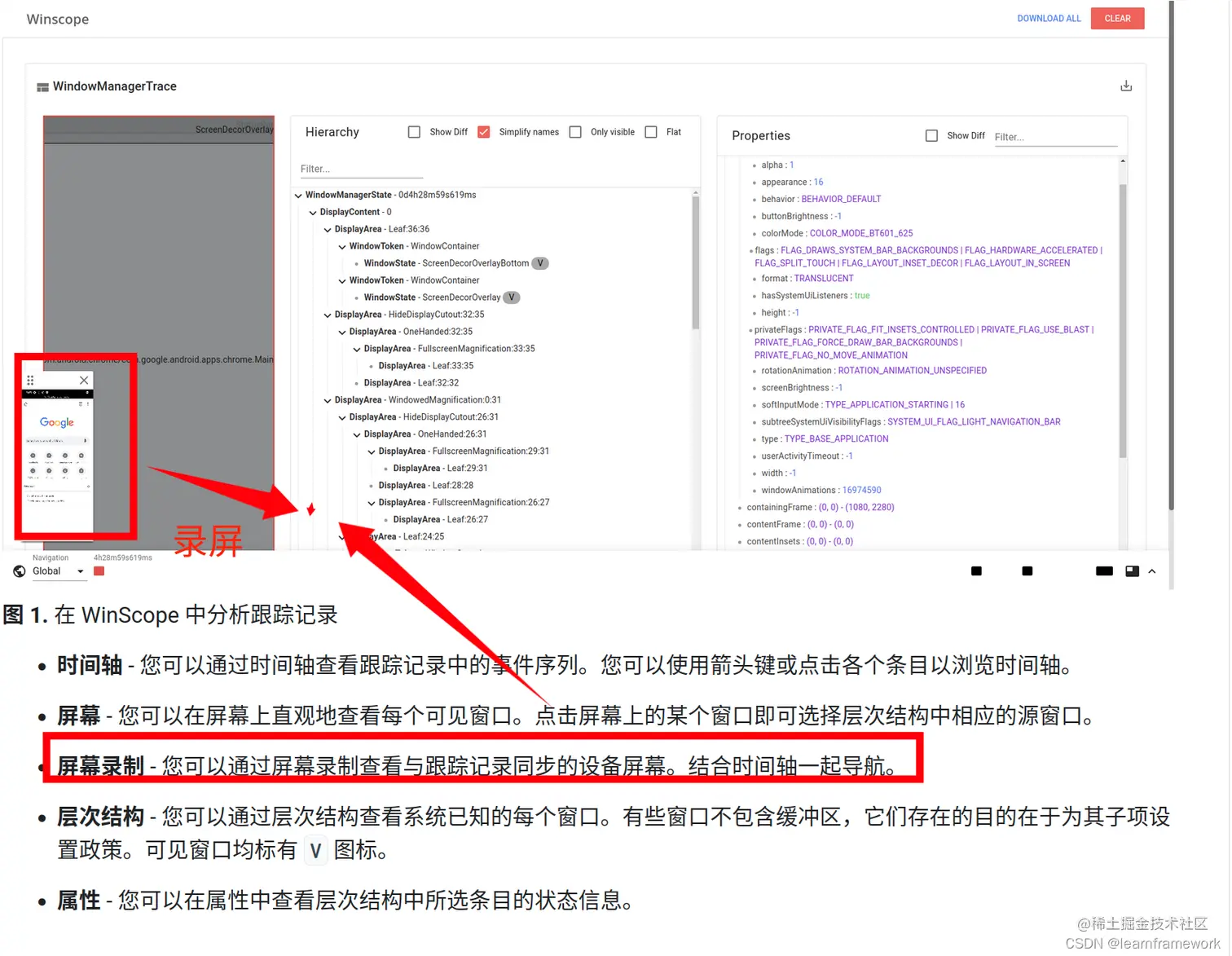Disable the Simplify names checkbox
The width and height of the screenshot is (1232, 956).
pyautogui.click(x=484, y=131)
